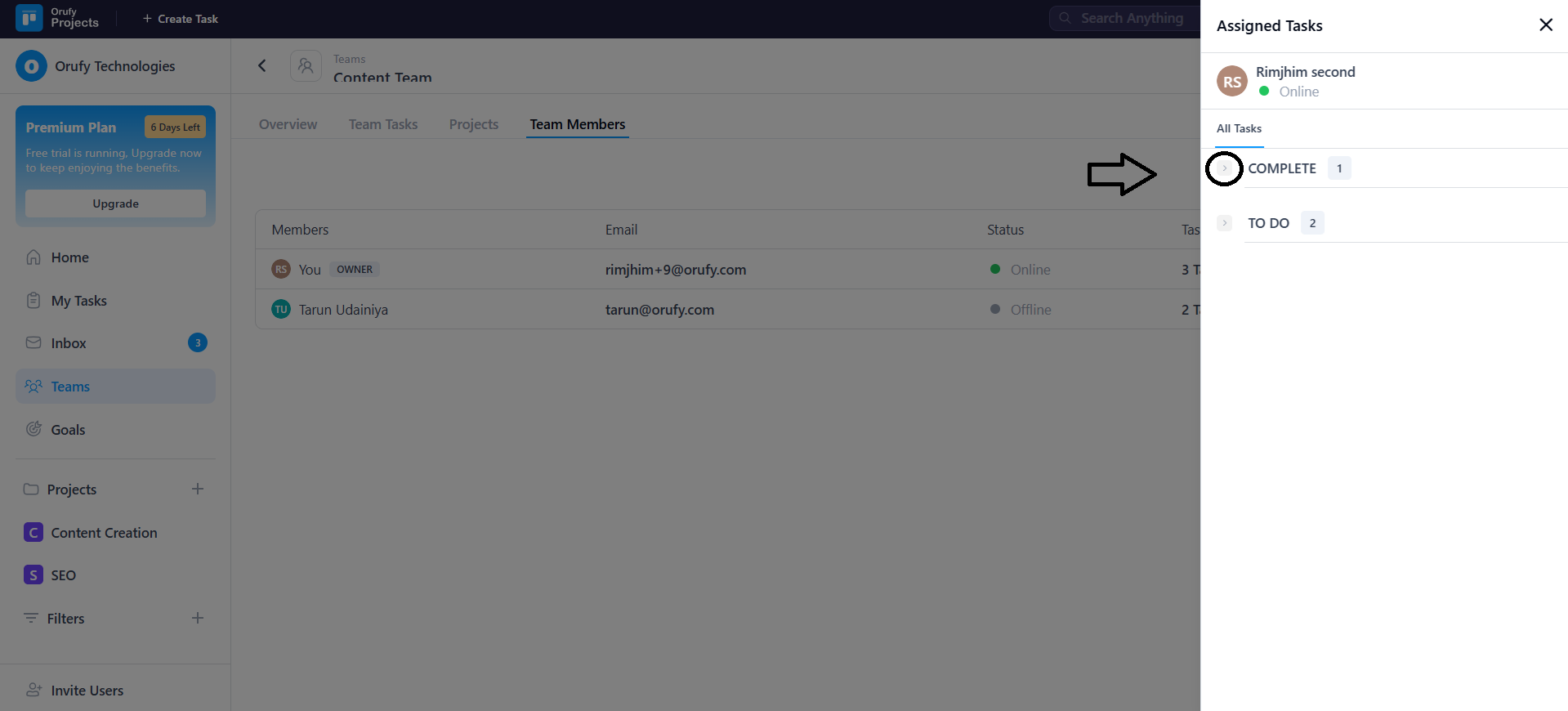Click the Orufy Projects logo icon
Screen dimensions: 1568x711
coord(29,18)
